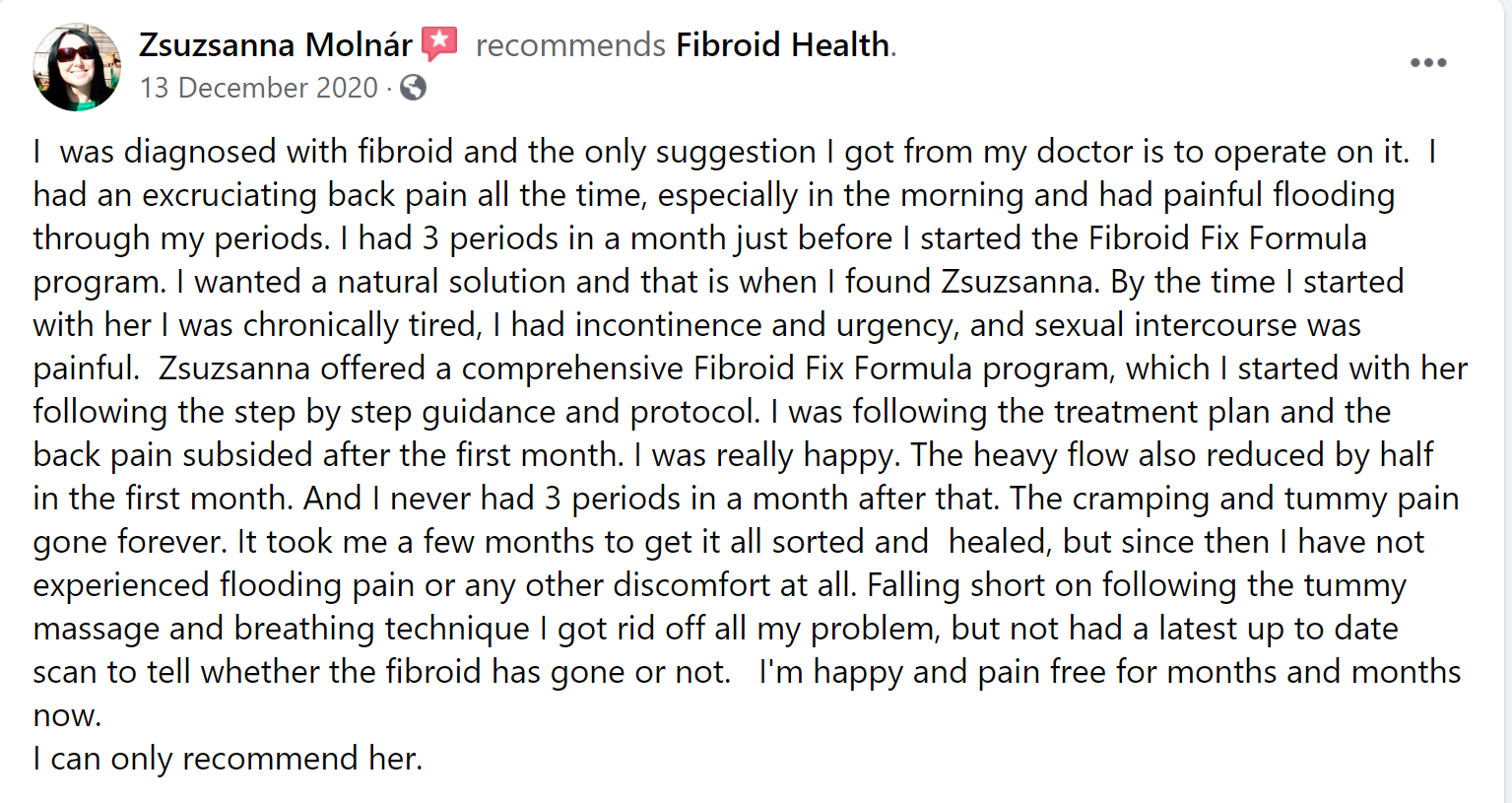
Task: Open the post via 13 December 2020 timestamp
Action: (259, 88)
